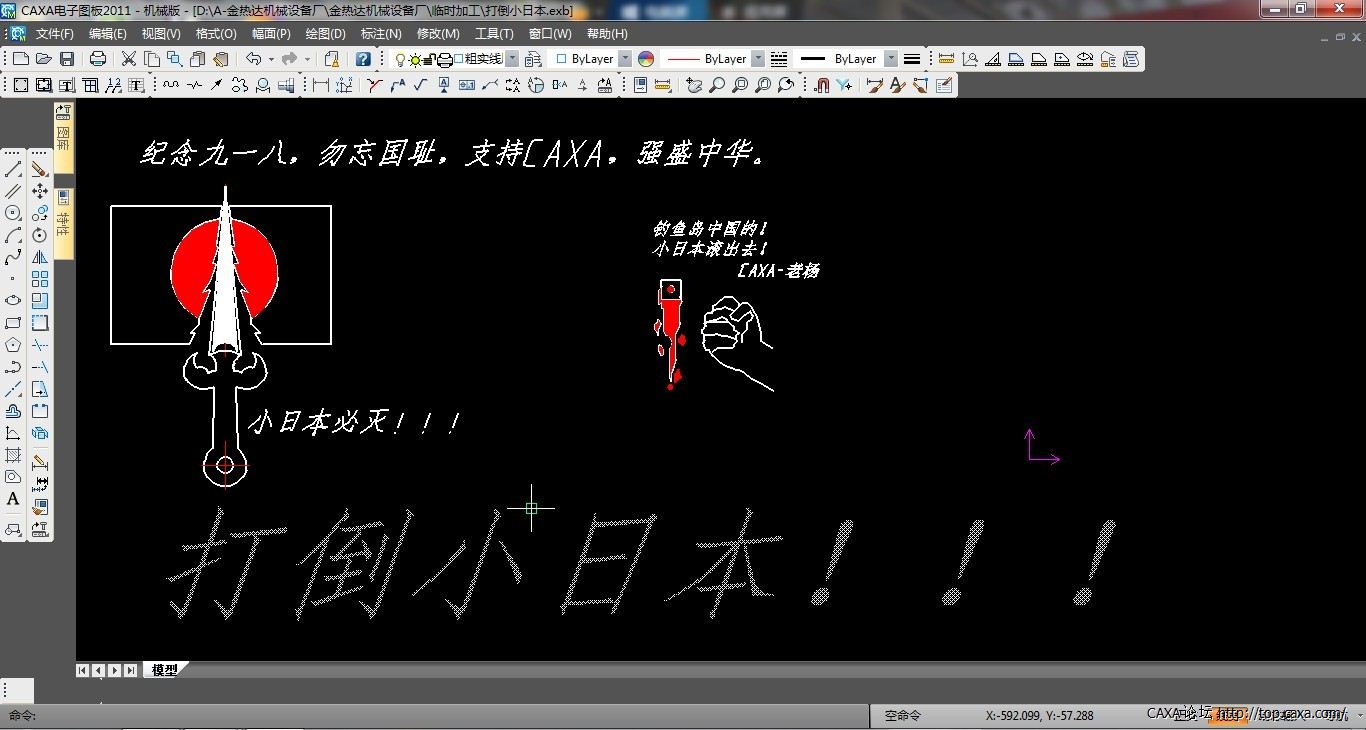Select the Line drawing tool
1366x730 pixels.
13,168
